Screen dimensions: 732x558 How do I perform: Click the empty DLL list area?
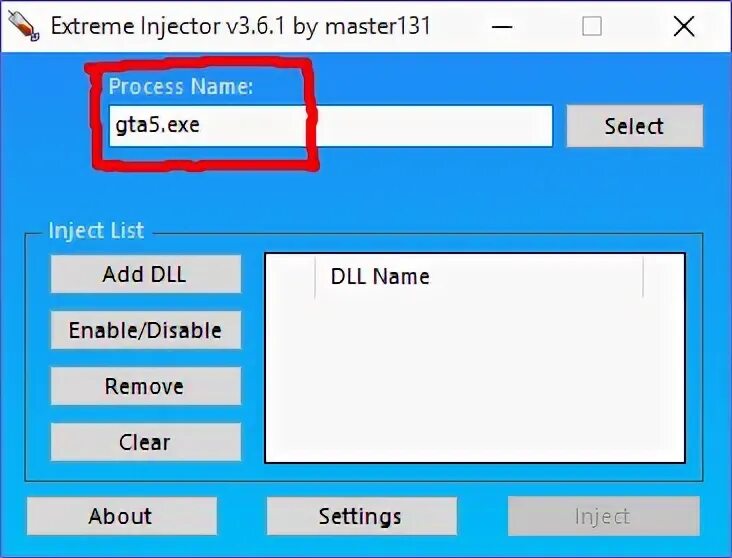tap(475, 379)
